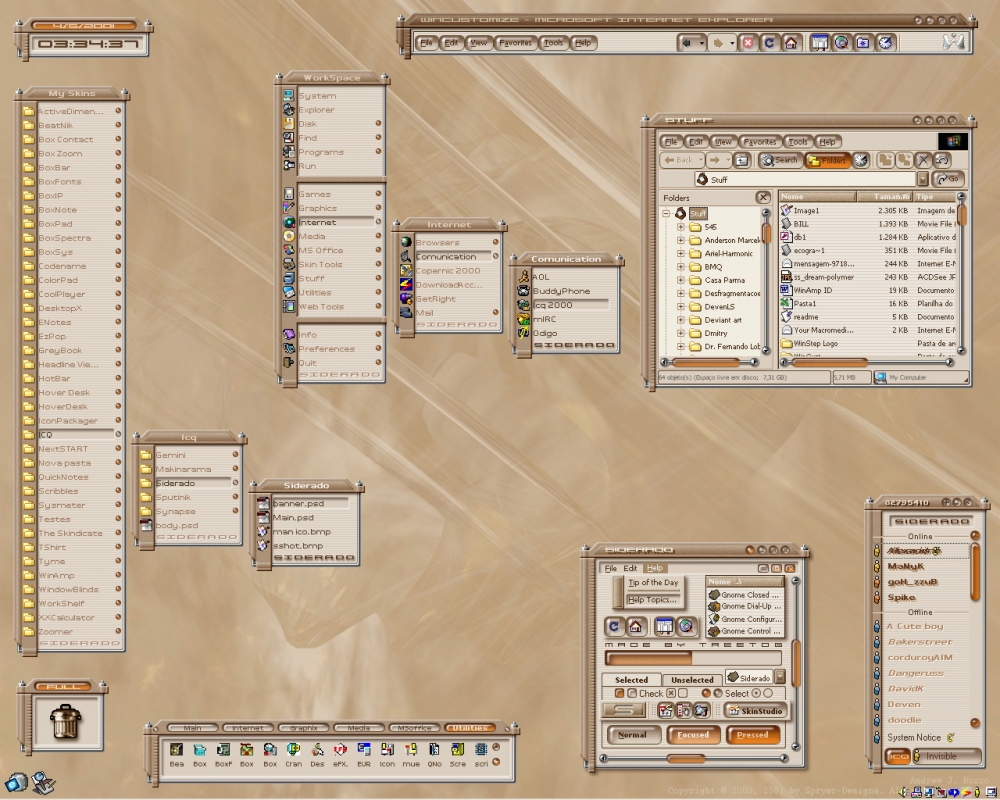The height and width of the screenshot is (800, 1000).
Task: Select the Spike contact in the ICQ list
Action: [901, 598]
